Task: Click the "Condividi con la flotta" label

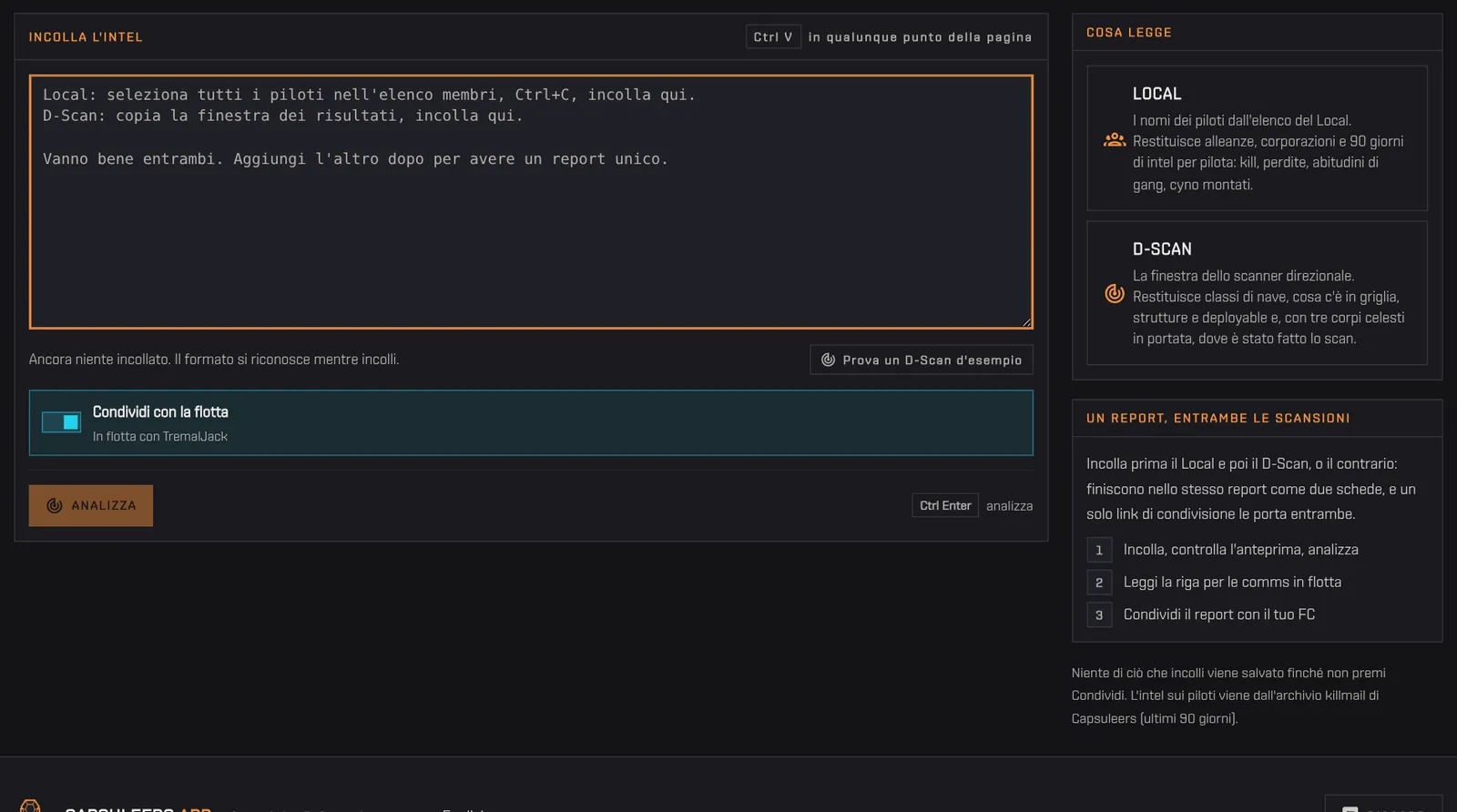Action: [160, 411]
